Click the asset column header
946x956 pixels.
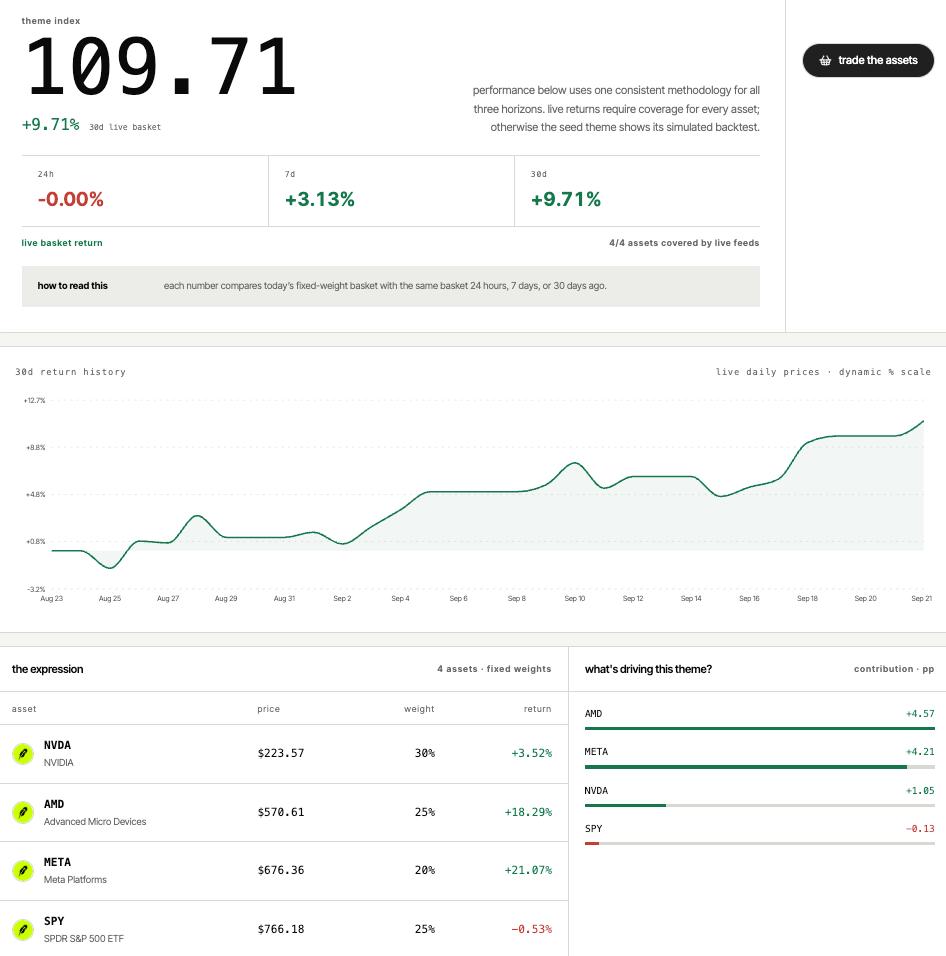24,708
